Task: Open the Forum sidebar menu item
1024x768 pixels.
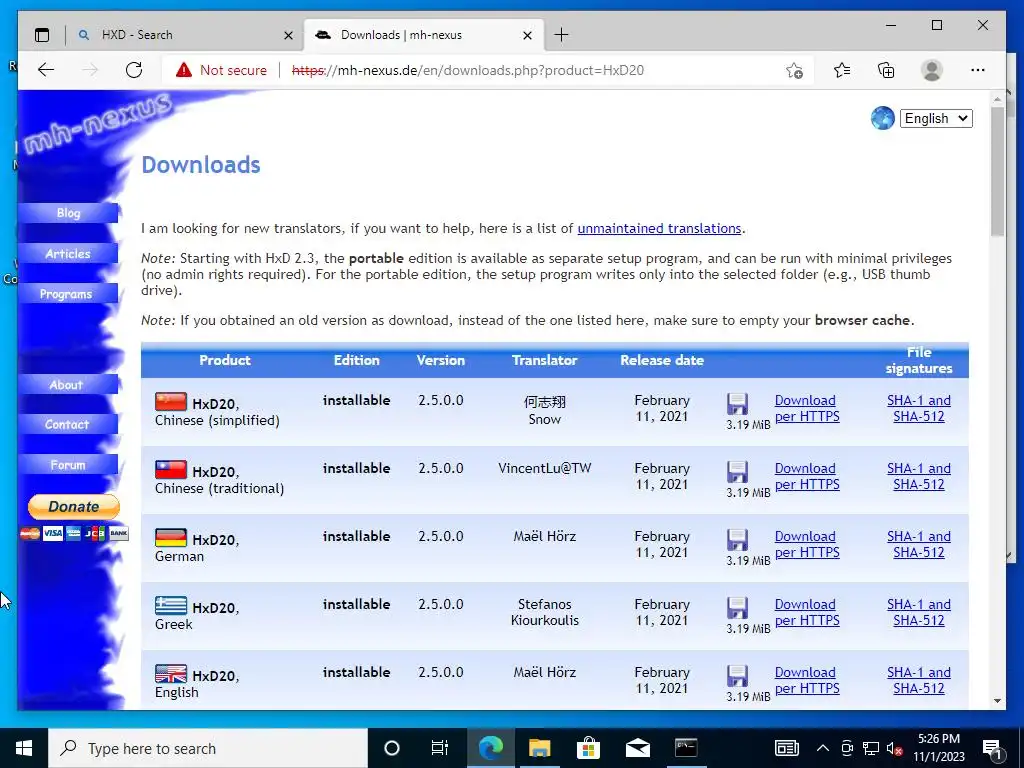Action: (x=69, y=465)
